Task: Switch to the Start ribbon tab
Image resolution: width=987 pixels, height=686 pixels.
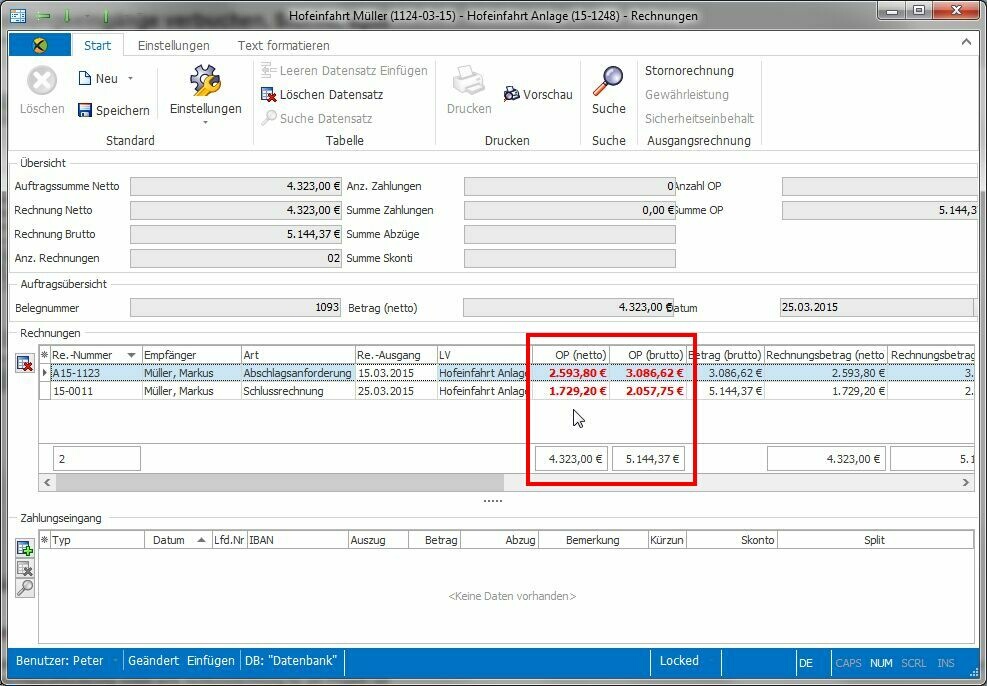Action: click(x=98, y=45)
